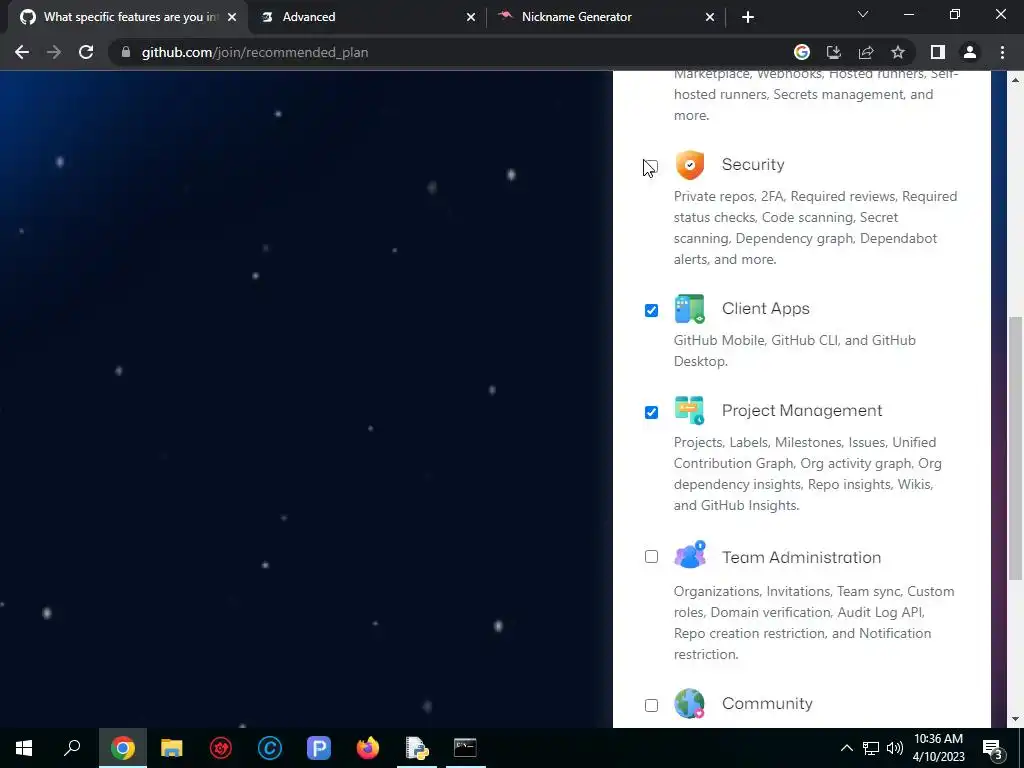The image size is (1024, 768).
Task: Click the network icon in system tray
Action: 871,748
